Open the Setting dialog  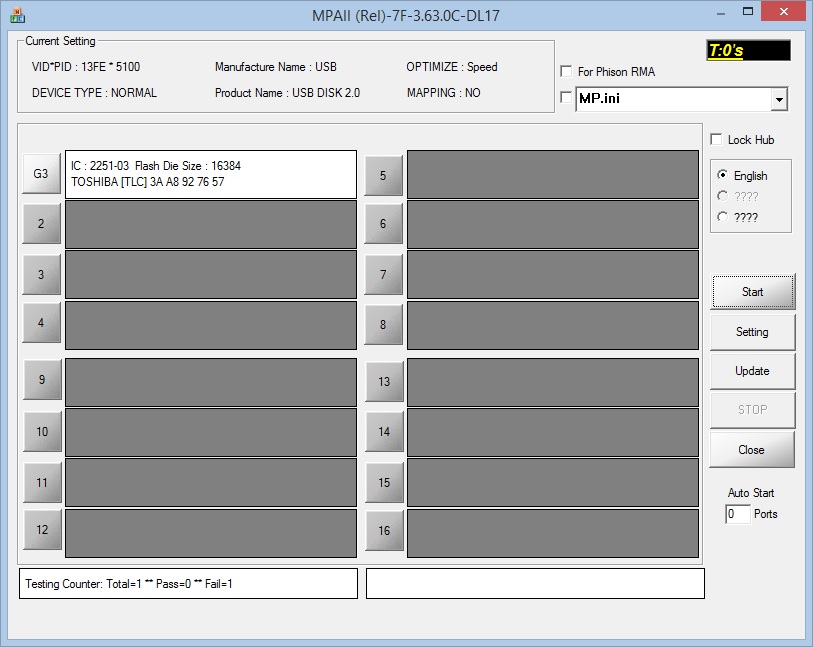pos(752,332)
